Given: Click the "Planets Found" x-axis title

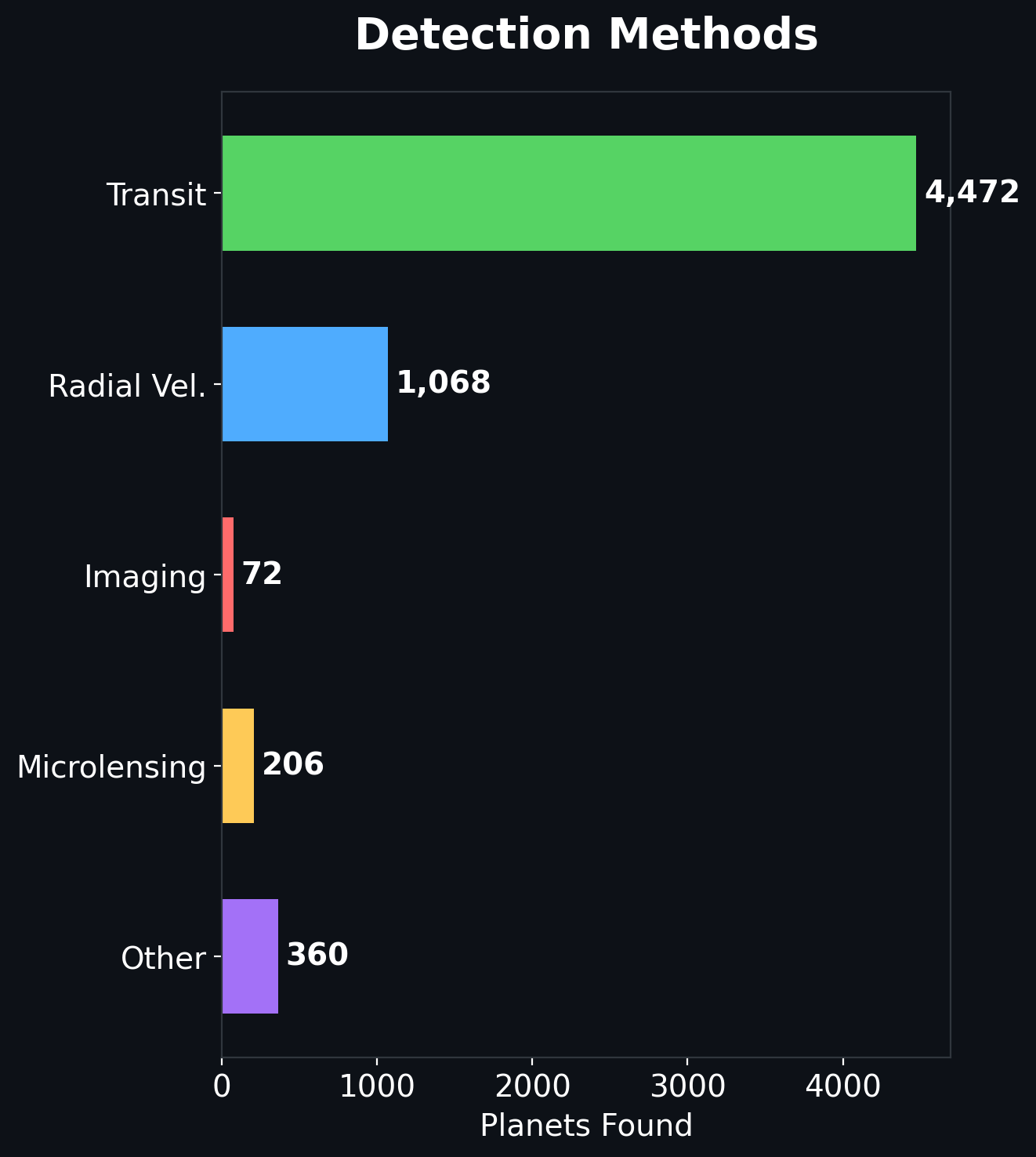Looking at the screenshot, I should tap(586, 1126).
